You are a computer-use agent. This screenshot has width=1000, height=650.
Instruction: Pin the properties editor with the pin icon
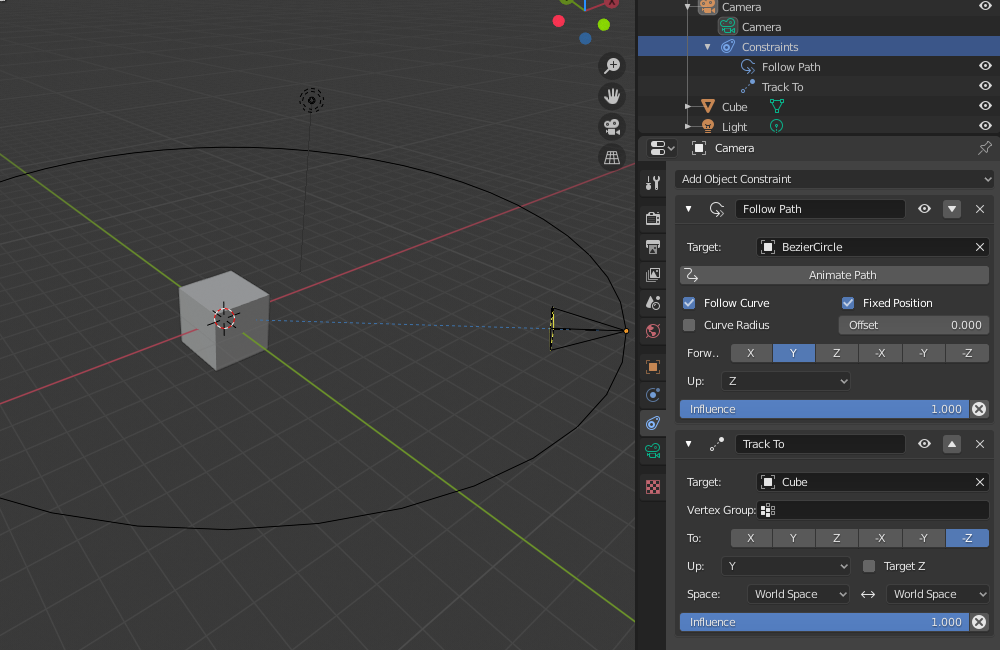pos(985,148)
